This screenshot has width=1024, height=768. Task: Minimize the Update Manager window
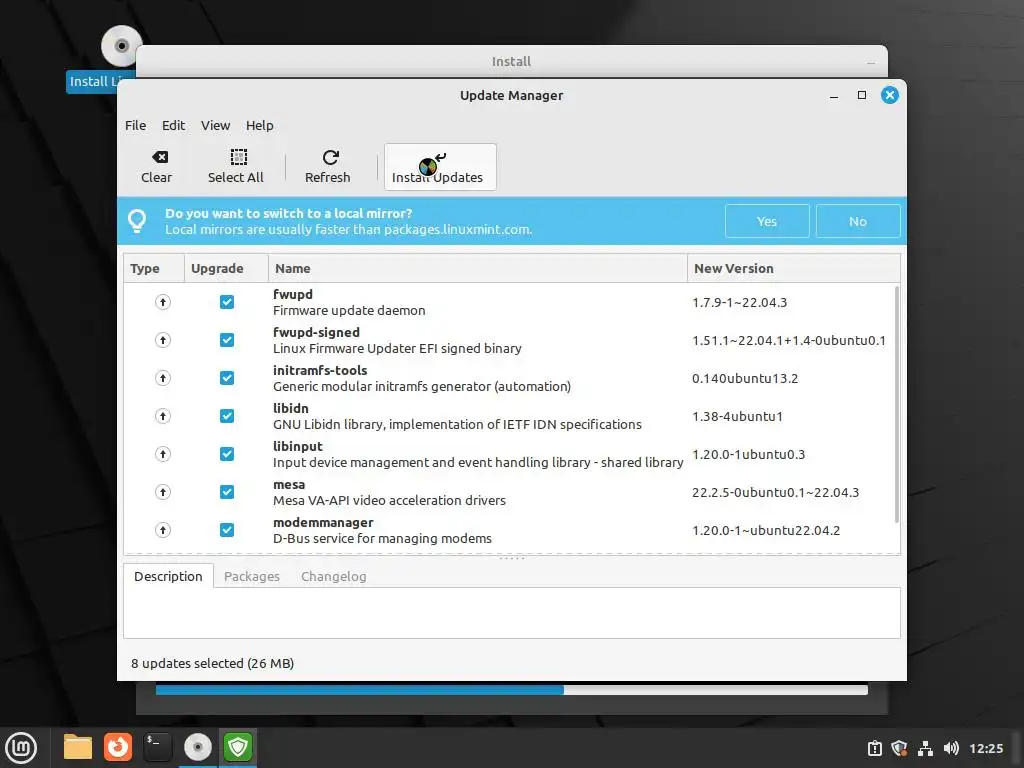pyautogui.click(x=834, y=95)
